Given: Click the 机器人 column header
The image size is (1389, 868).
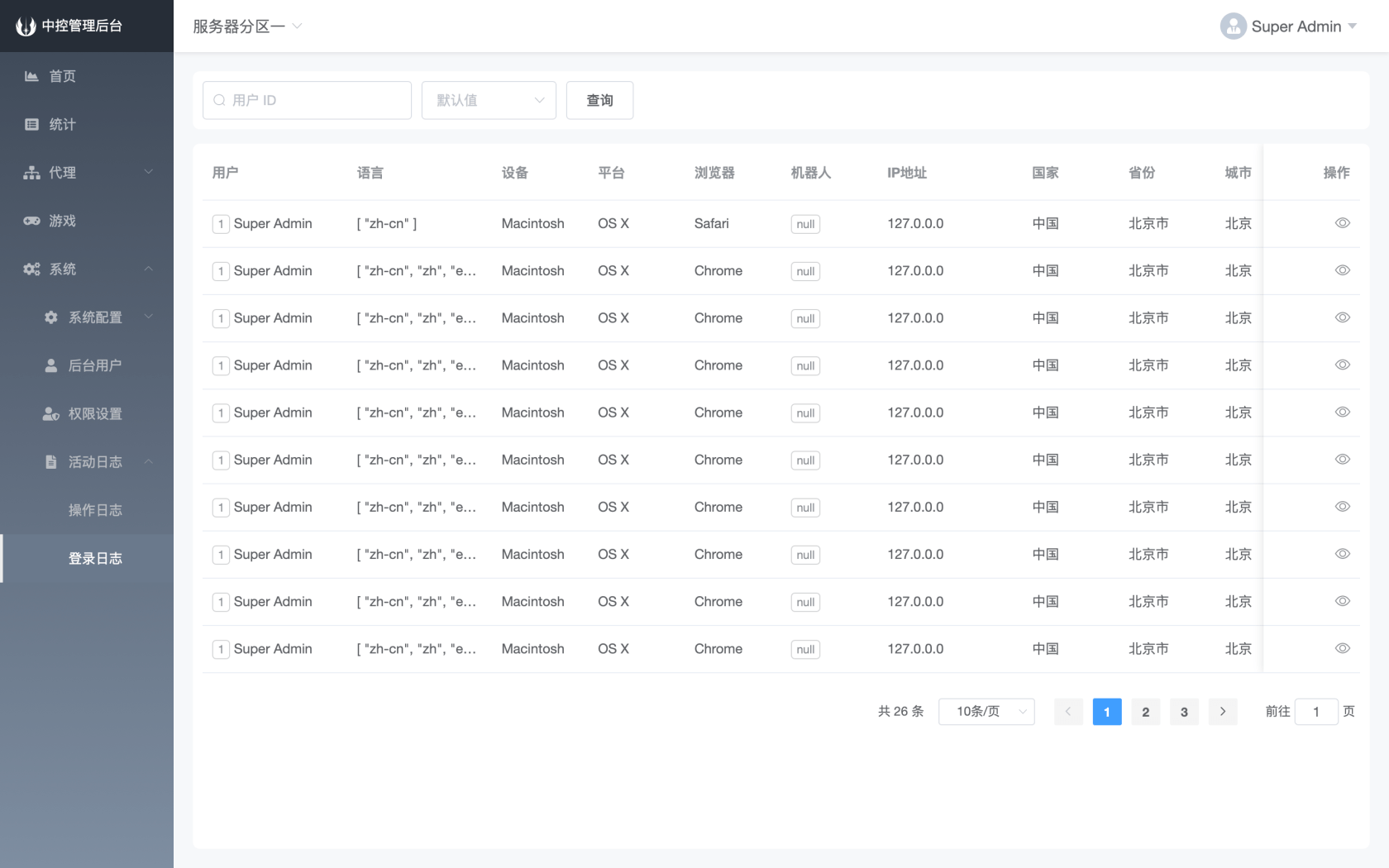Looking at the screenshot, I should pos(810,173).
